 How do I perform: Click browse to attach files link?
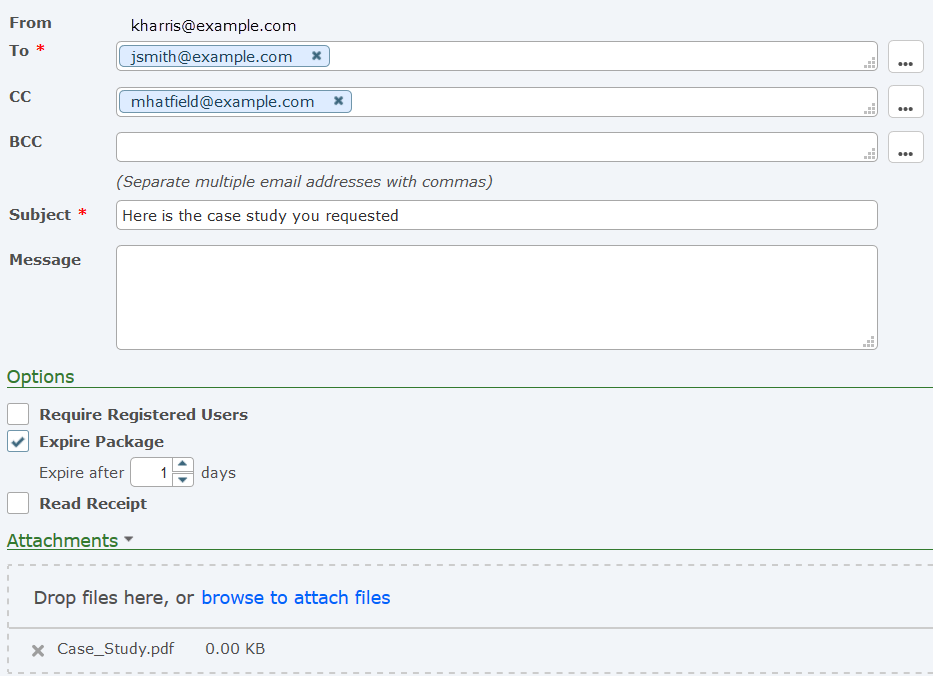coord(295,598)
